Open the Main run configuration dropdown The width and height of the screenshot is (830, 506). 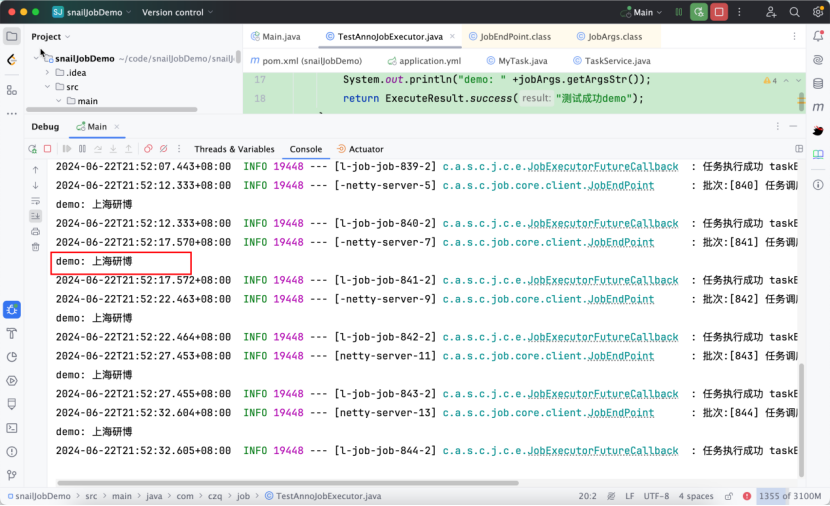641,12
